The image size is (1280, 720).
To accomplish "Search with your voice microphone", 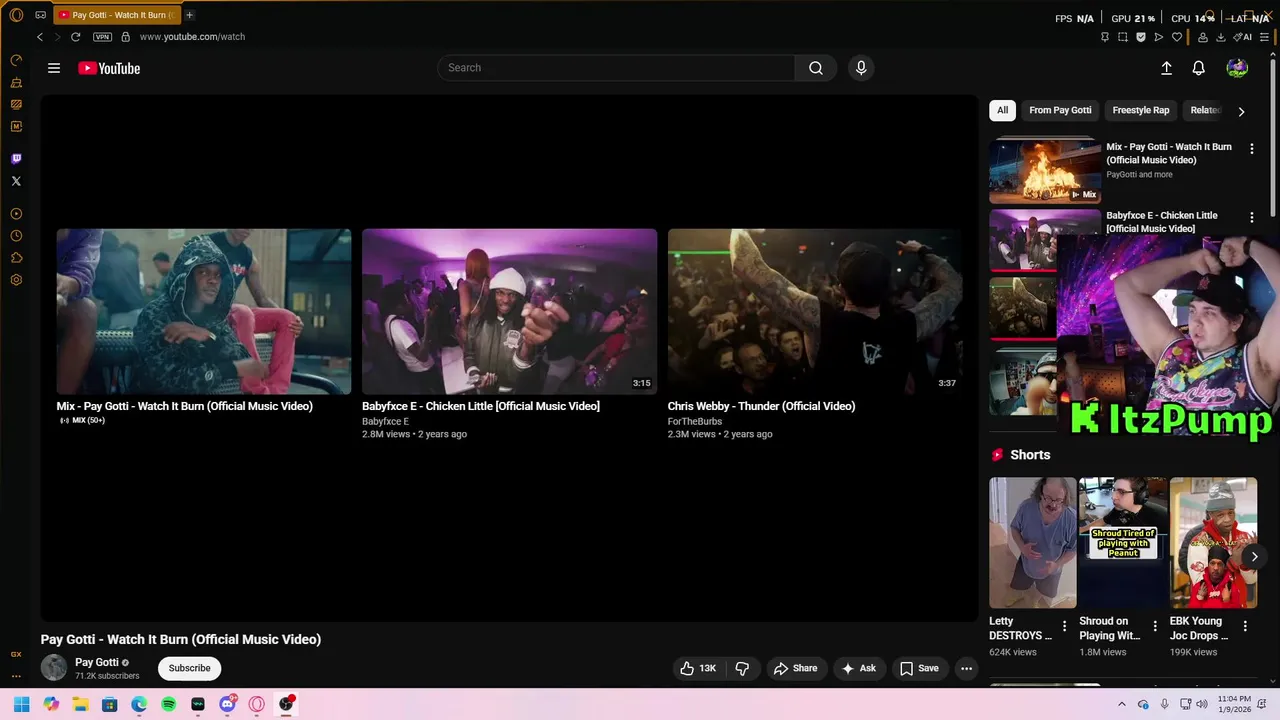I will coord(861,68).
